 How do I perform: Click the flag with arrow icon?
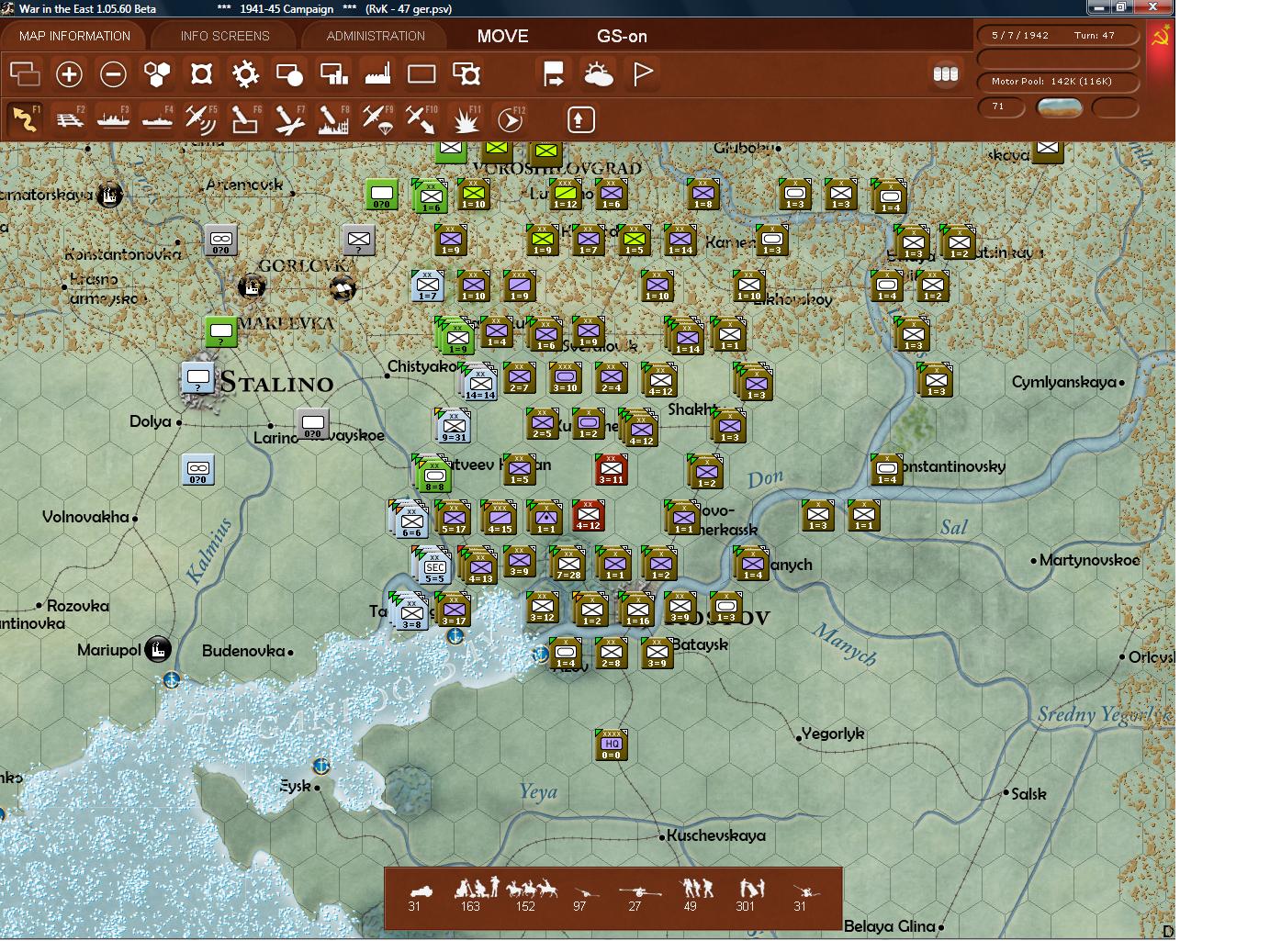(x=554, y=73)
